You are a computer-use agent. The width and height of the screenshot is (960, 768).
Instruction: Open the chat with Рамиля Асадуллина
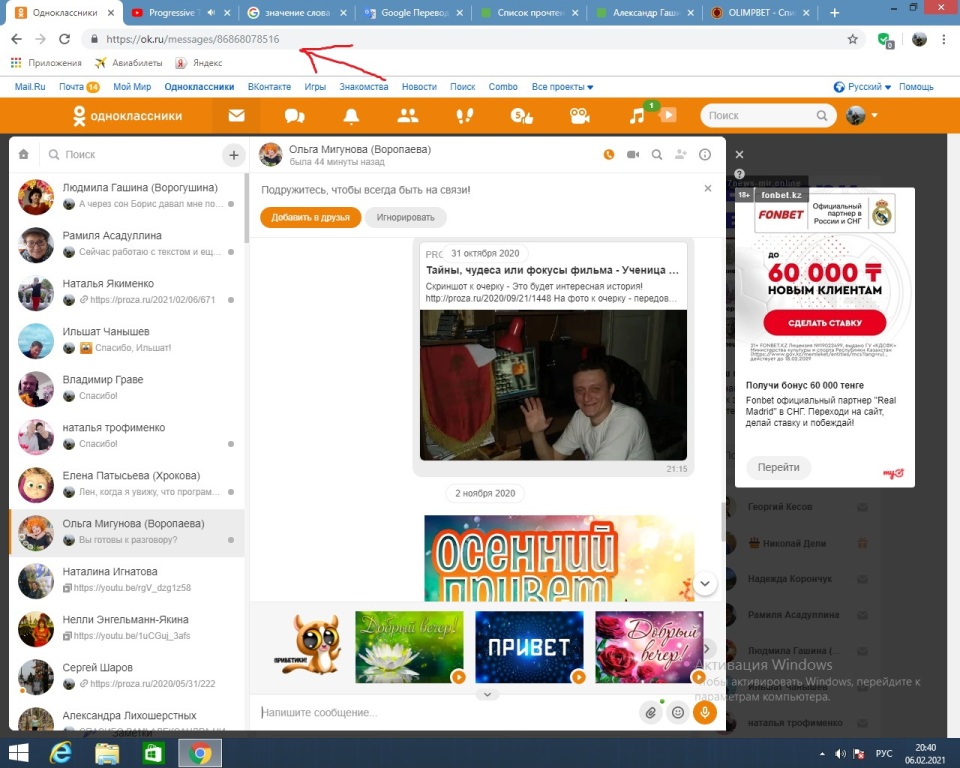[127, 244]
